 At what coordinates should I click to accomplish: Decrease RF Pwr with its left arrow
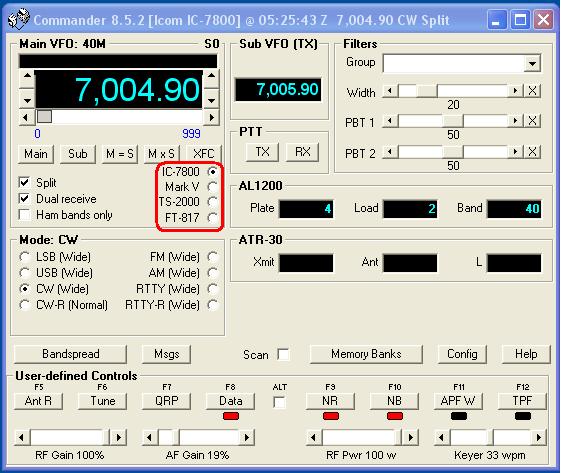tap(314, 438)
